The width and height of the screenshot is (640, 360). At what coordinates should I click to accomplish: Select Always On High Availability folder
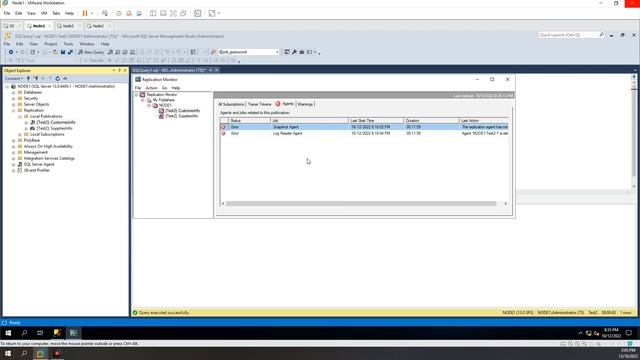[48, 146]
